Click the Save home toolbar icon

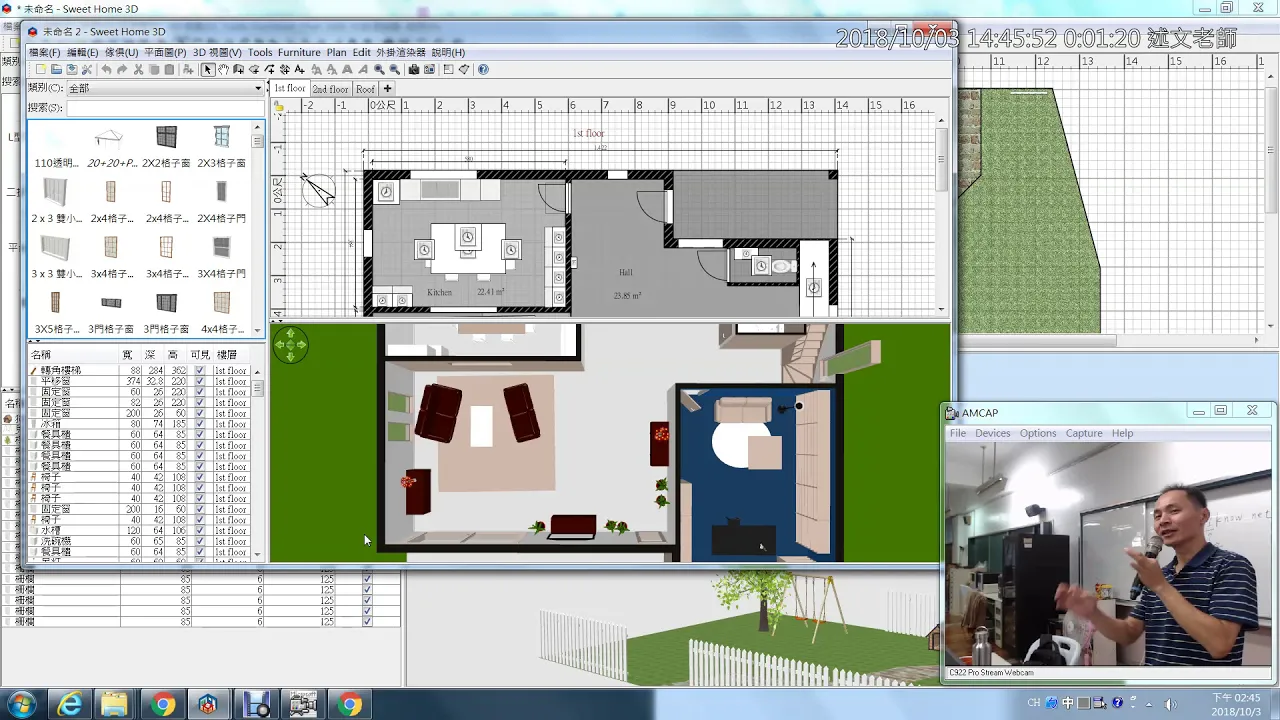point(72,70)
